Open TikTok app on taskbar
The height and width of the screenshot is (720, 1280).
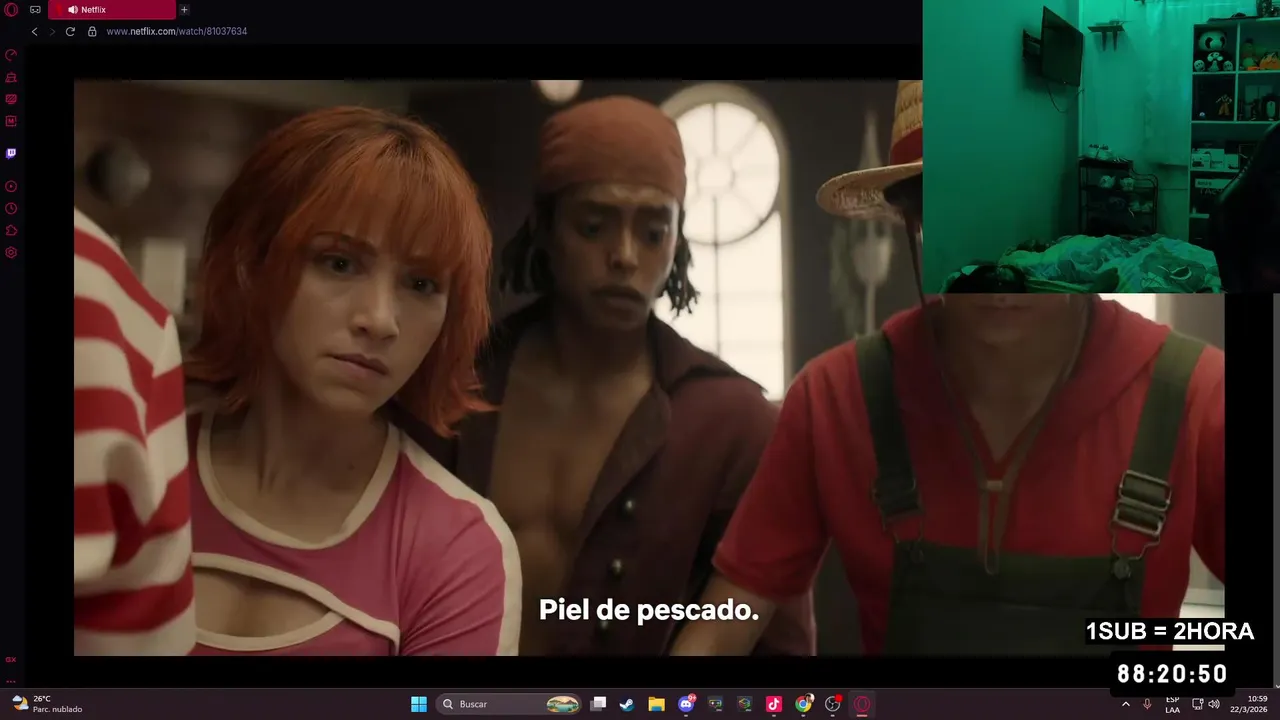pyautogui.click(x=773, y=704)
